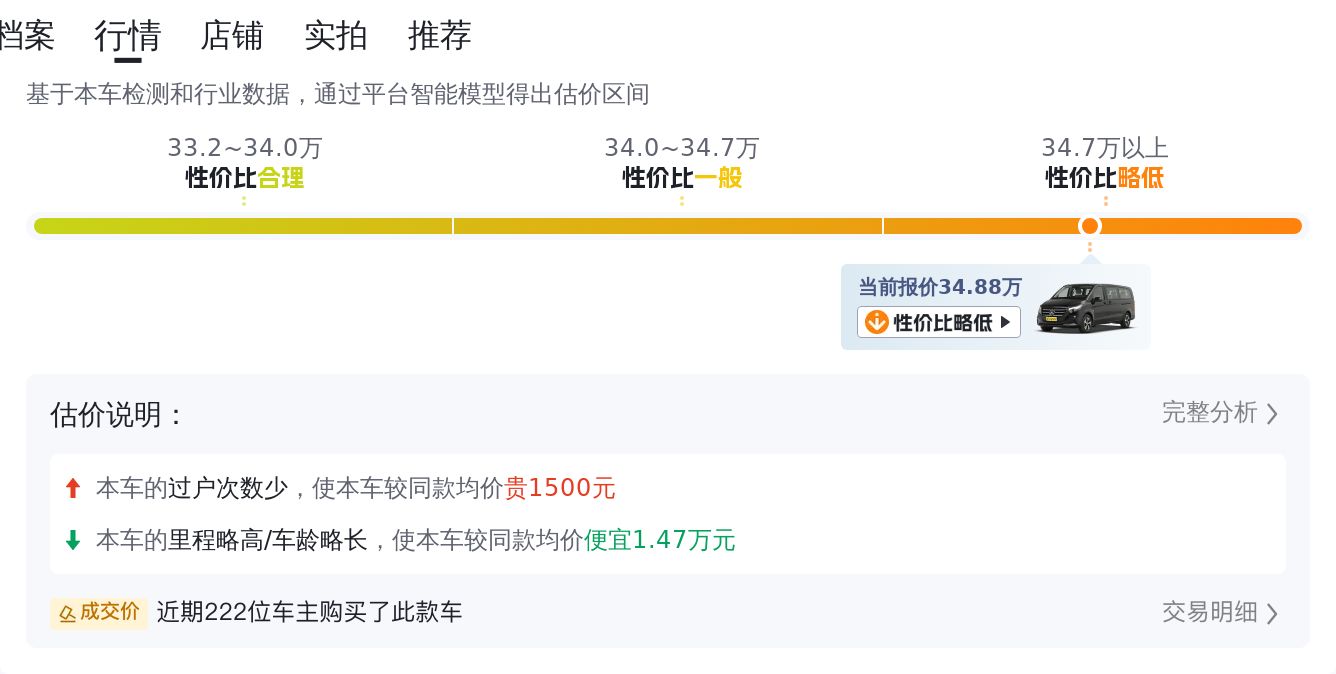Click the 成交价 badge
The image size is (1336, 674).
coord(99,612)
